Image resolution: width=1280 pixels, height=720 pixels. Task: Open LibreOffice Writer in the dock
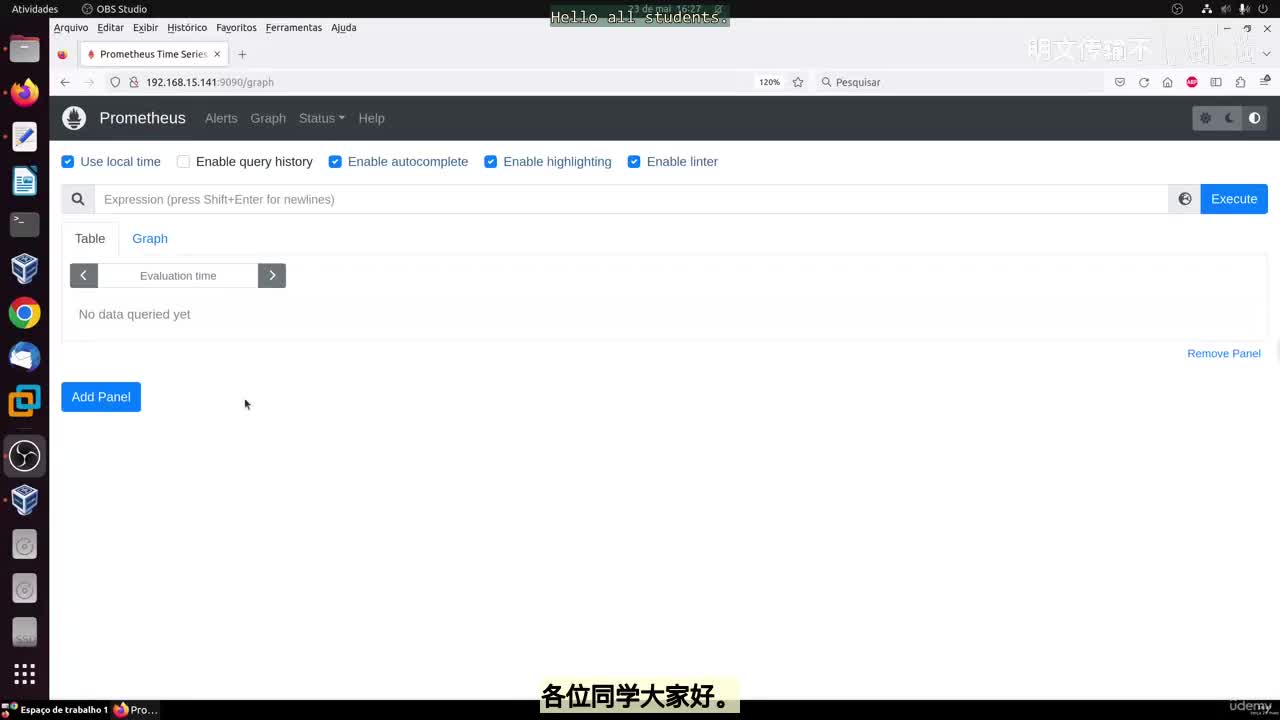point(25,181)
